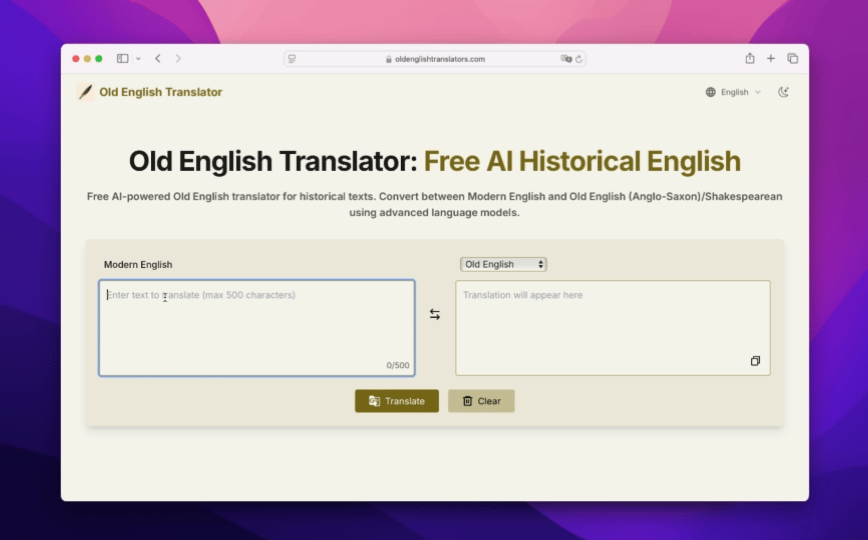Copy translation with the copy icon
Viewport: 868px width, 540px height.
(755, 361)
